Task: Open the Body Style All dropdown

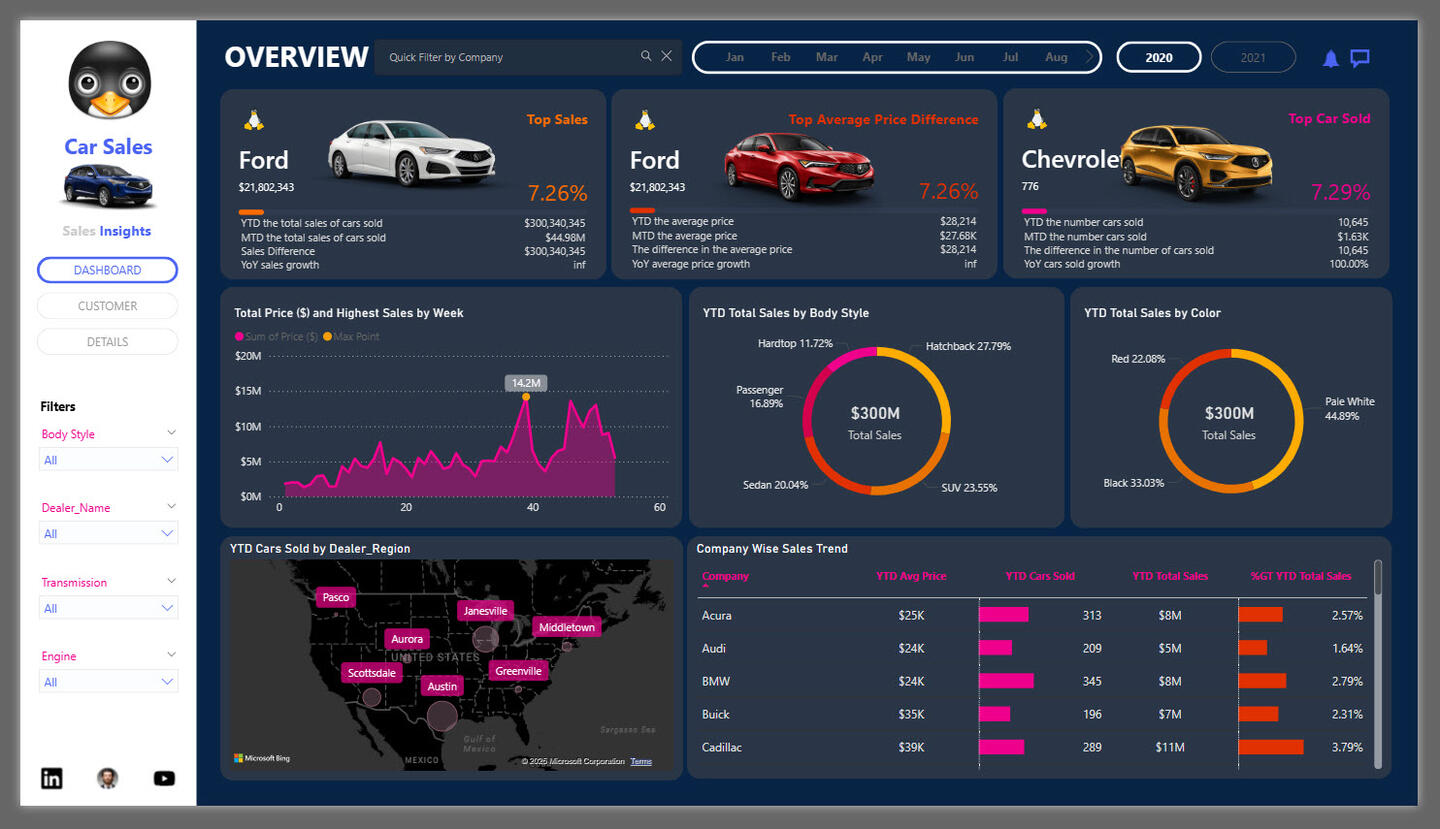Action: click(108, 460)
